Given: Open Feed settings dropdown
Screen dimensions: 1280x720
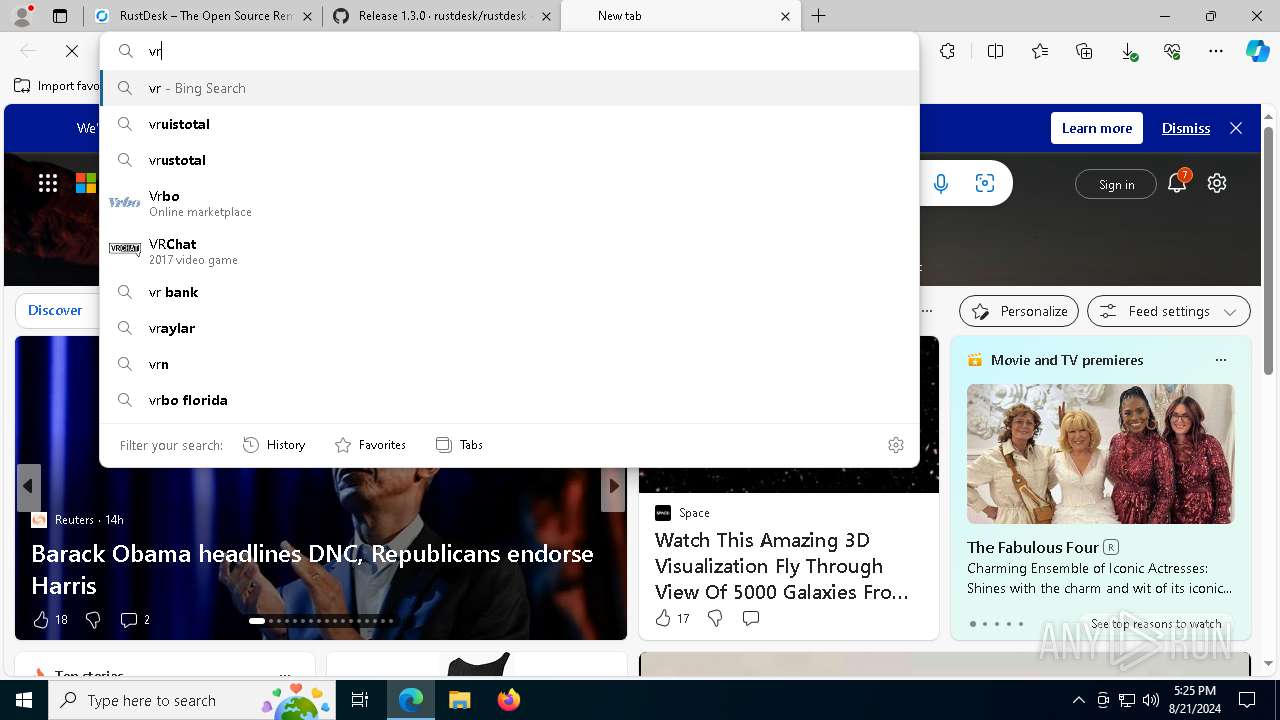Looking at the screenshot, I should (1168, 311).
